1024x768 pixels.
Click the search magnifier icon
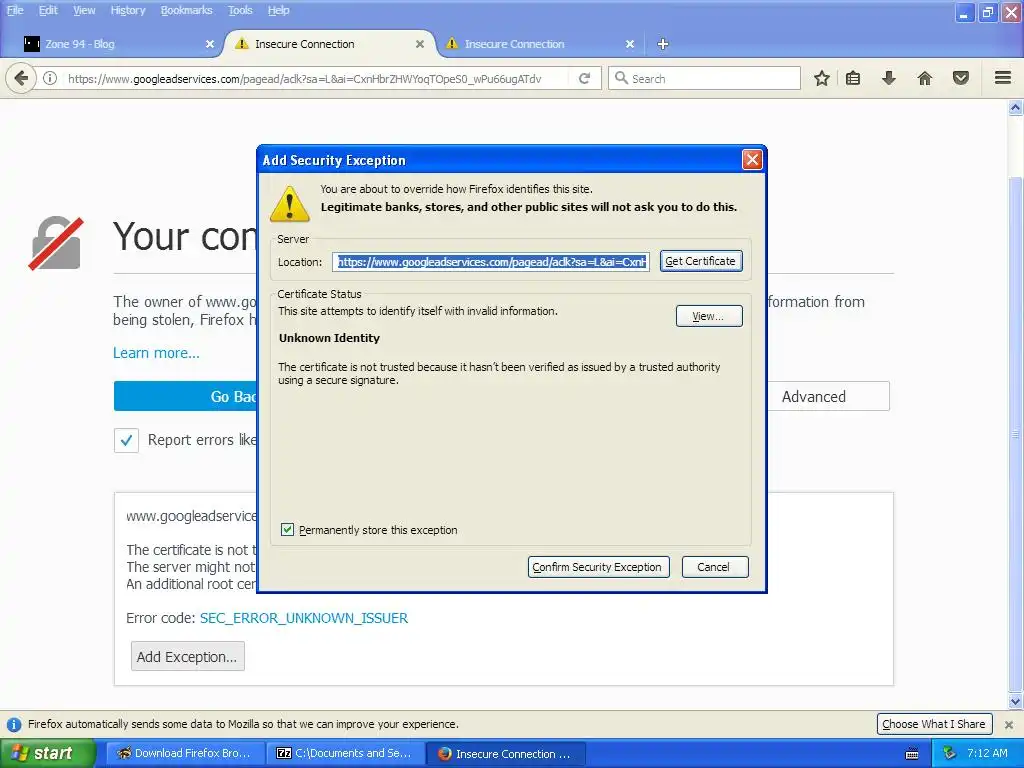pyautogui.click(x=621, y=78)
